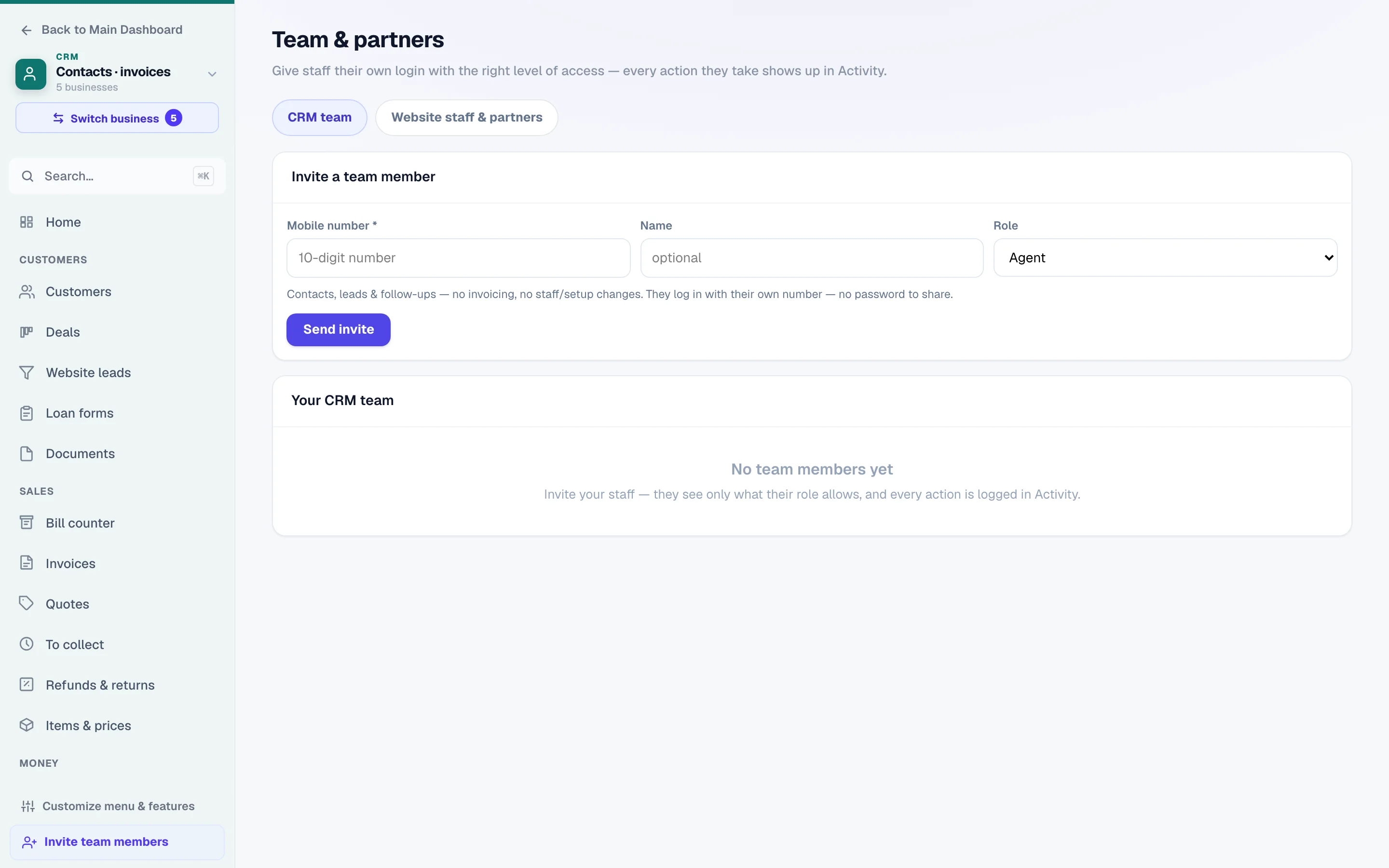Select the To collect clock icon
The image size is (1389, 868).
pos(27,644)
